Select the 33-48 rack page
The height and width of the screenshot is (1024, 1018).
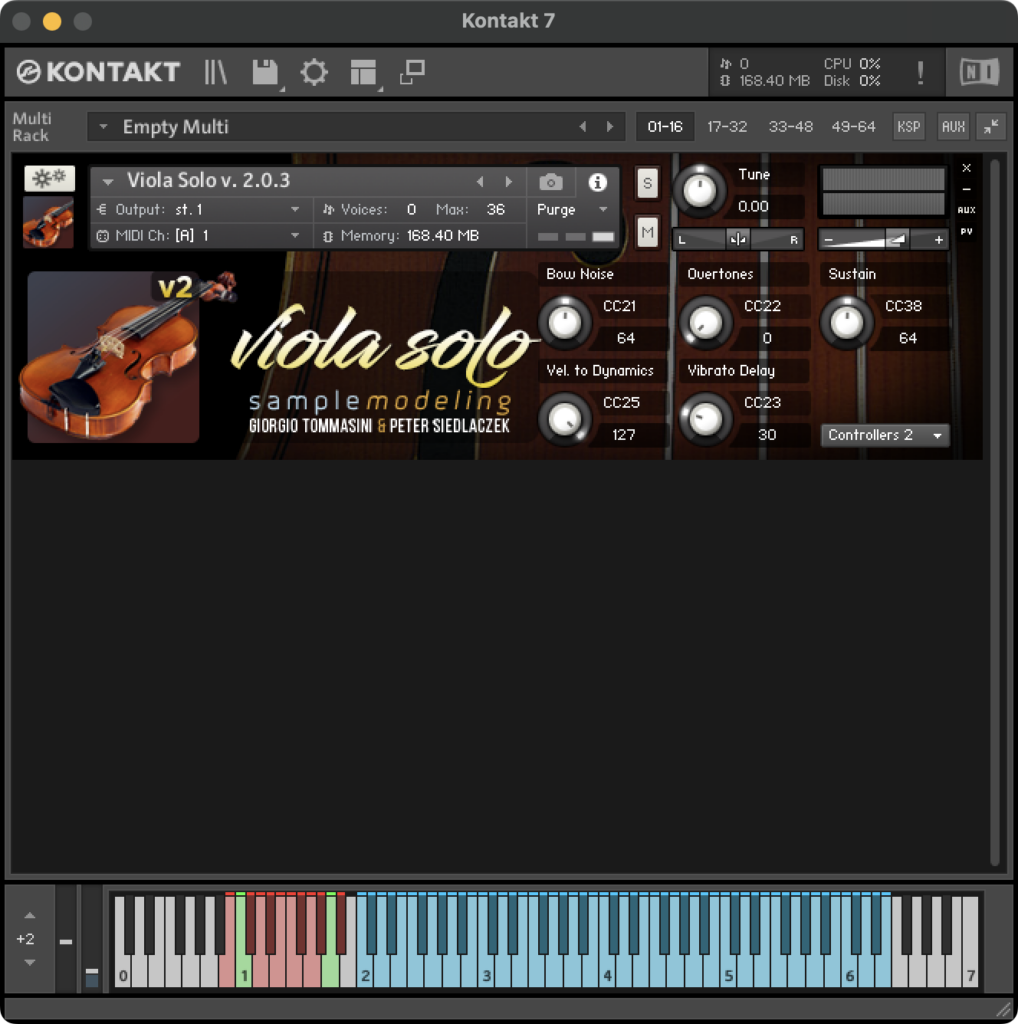[790, 127]
